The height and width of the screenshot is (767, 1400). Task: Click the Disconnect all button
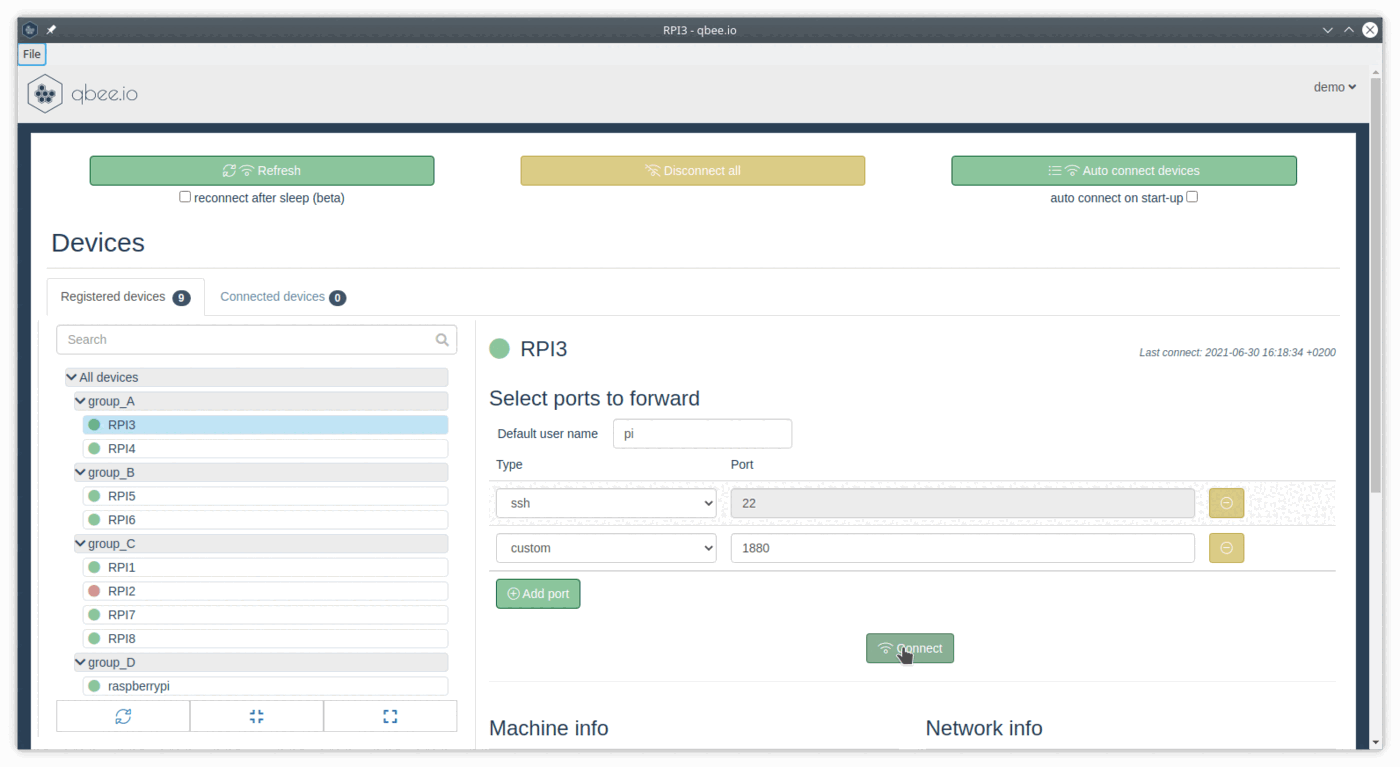coord(692,170)
